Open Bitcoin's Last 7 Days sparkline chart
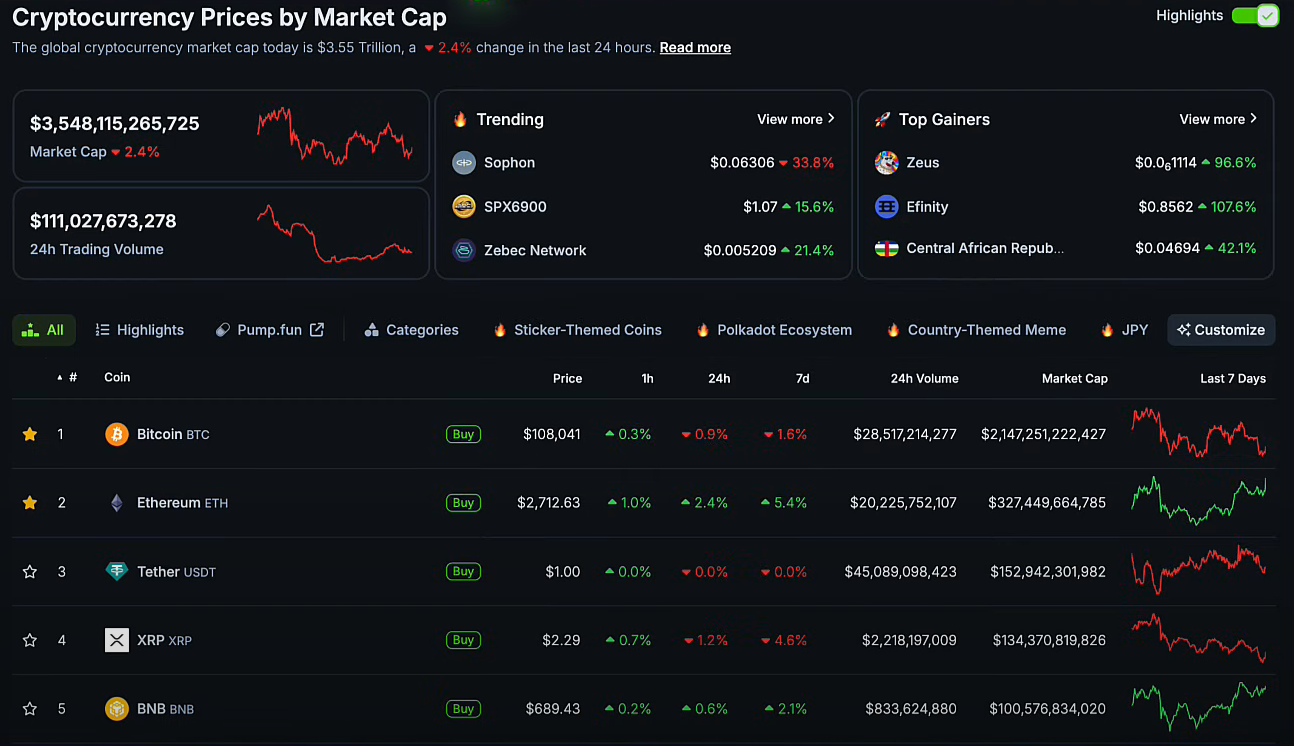Image resolution: width=1294 pixels, height=746 pixels. point(1198,433)
